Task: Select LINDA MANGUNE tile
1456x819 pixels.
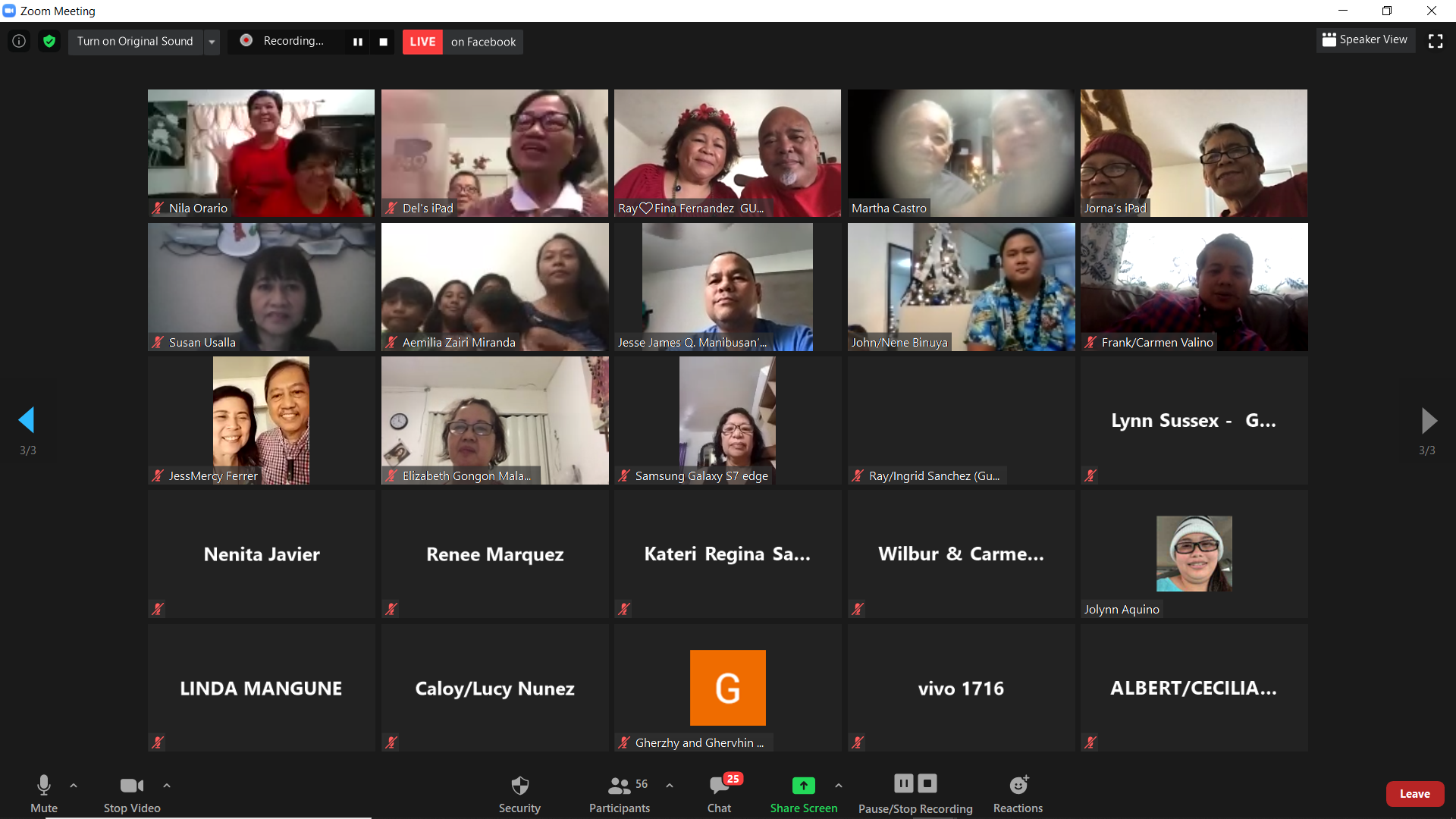Action: click(x=261, y=688)
